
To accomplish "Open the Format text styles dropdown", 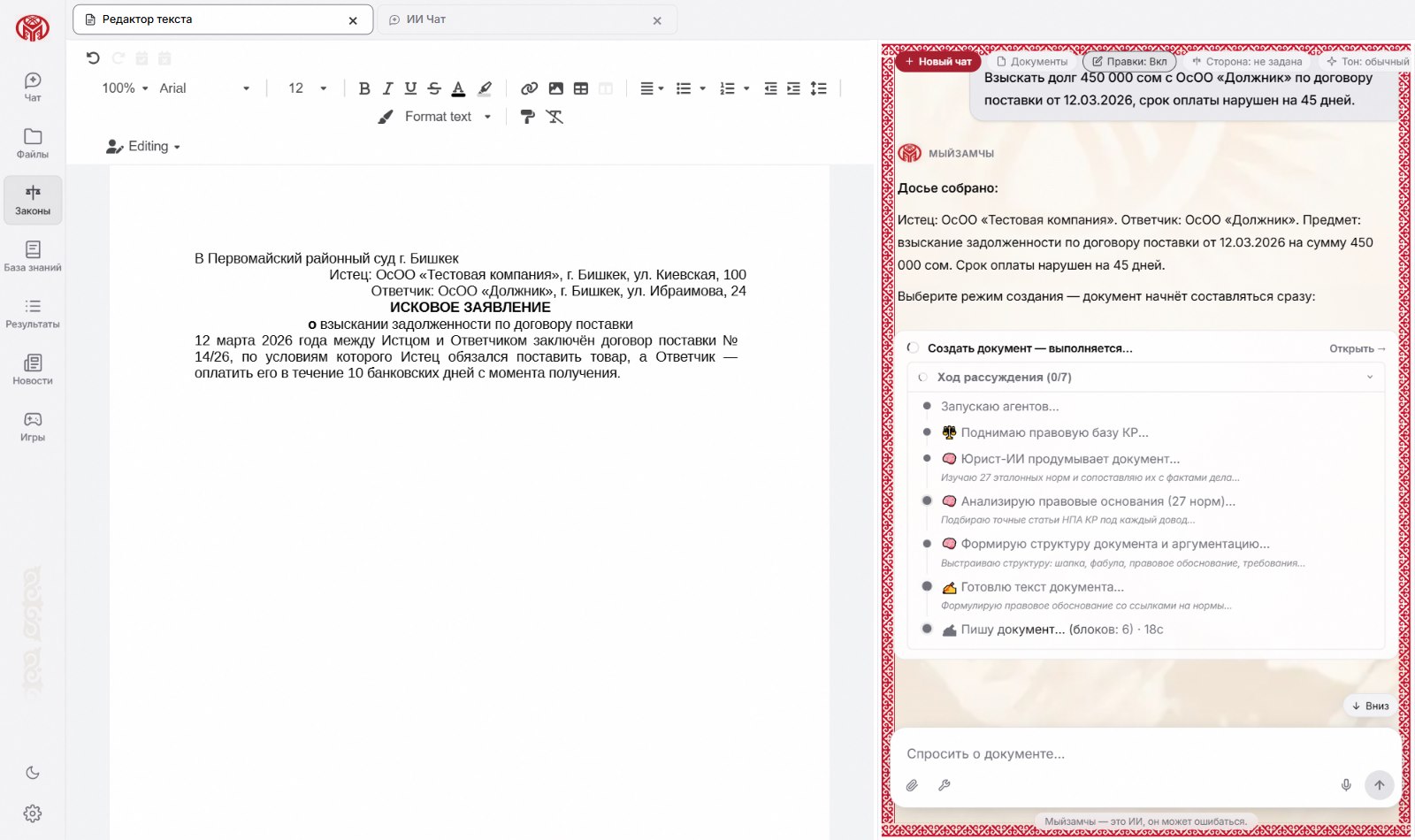I will click(435, 117).
